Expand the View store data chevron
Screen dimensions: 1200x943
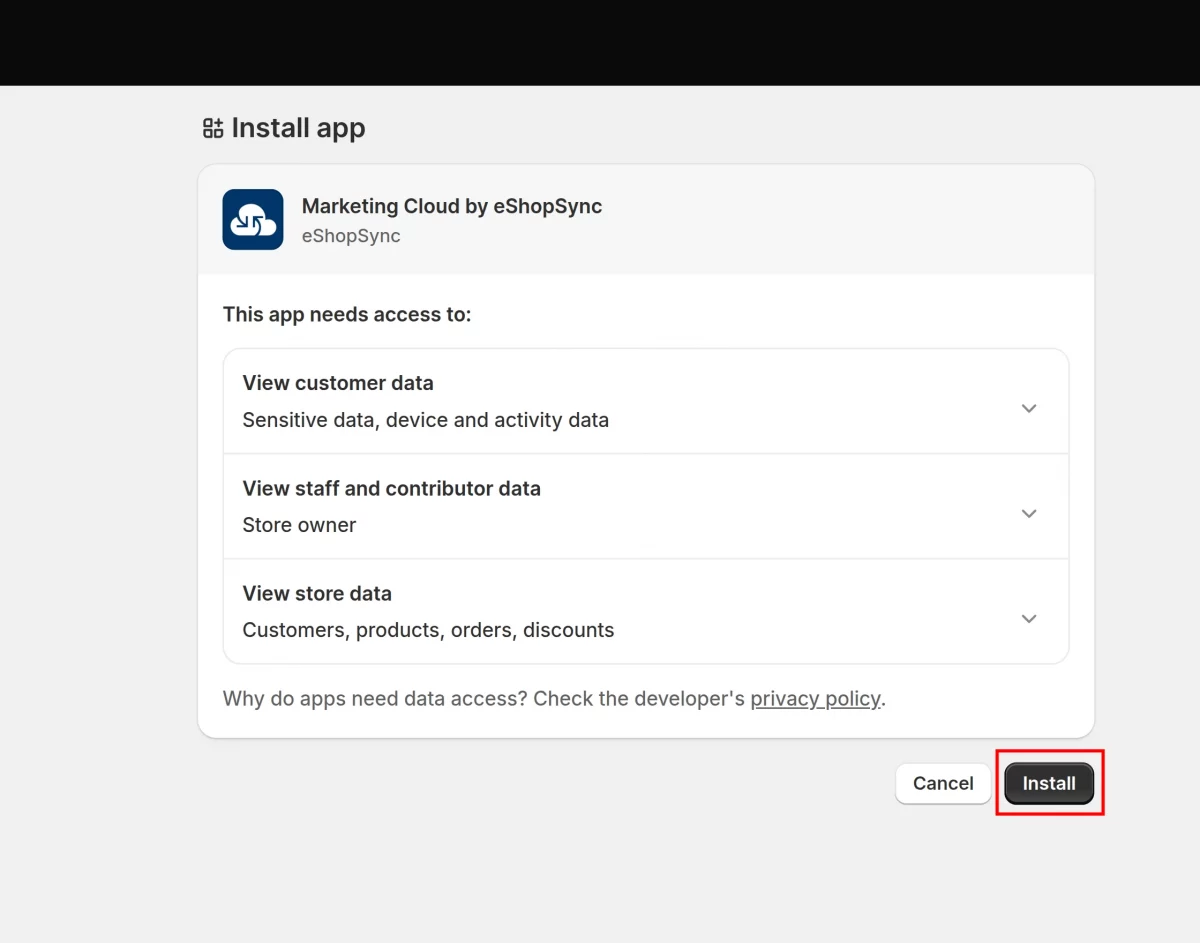tap(1029, 618)
